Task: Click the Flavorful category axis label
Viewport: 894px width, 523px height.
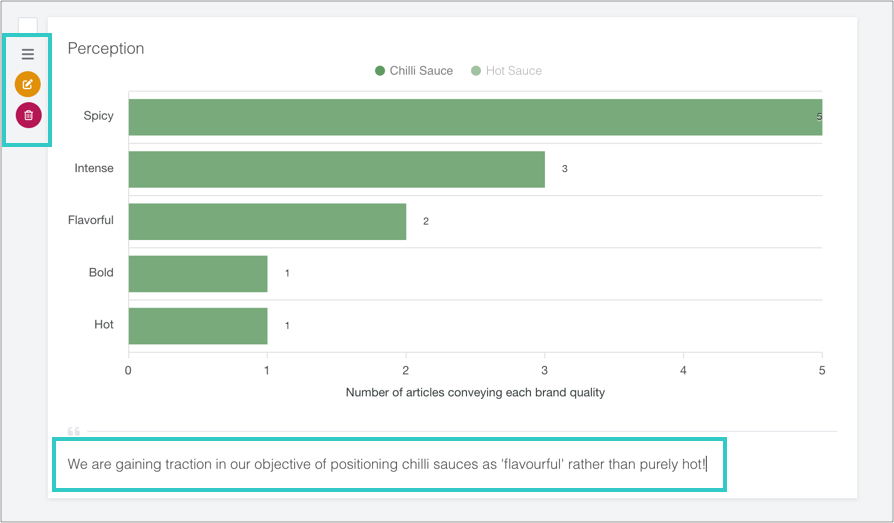Action: [x=91, y=220]
